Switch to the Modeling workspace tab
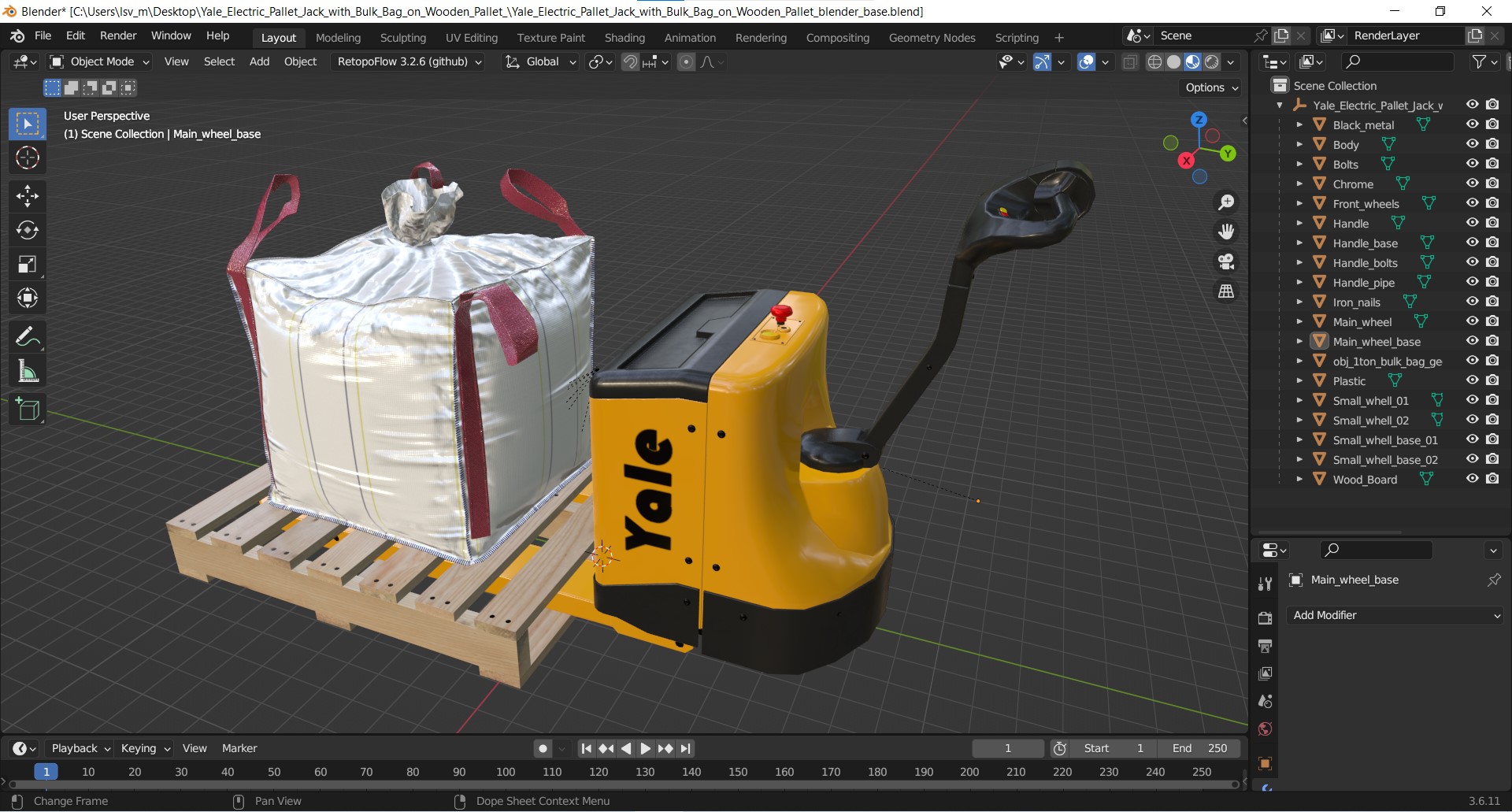The width and height of the screenshot is (1512, 812). pos(338,38)
